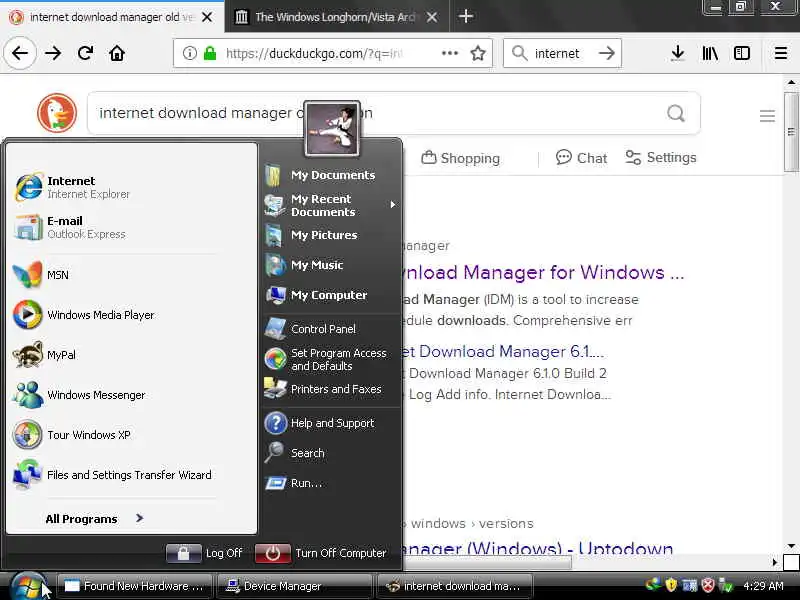Click the 4:29 AM system clock
This screenshot has width=800, height=600.
[763, 586]
